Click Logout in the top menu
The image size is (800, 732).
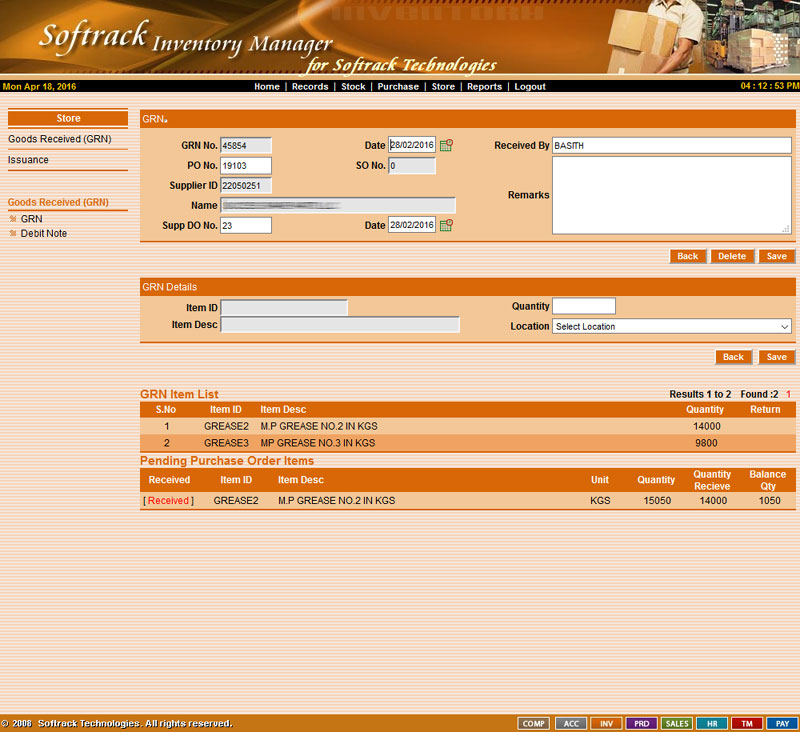530,87
